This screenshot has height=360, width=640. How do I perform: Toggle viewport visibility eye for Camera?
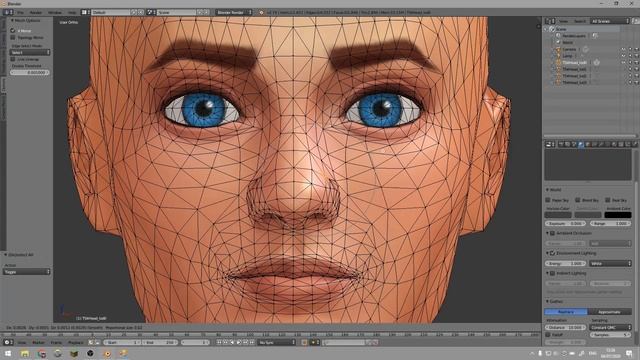click(x=623, y=49)
